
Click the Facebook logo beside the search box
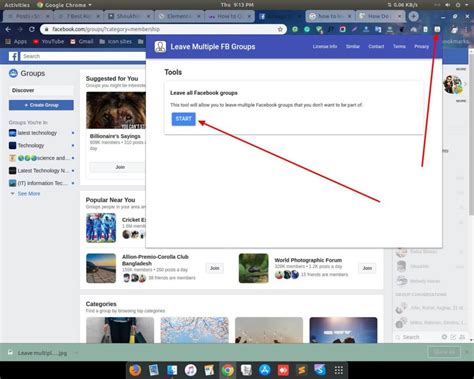(x=13, y=56)
